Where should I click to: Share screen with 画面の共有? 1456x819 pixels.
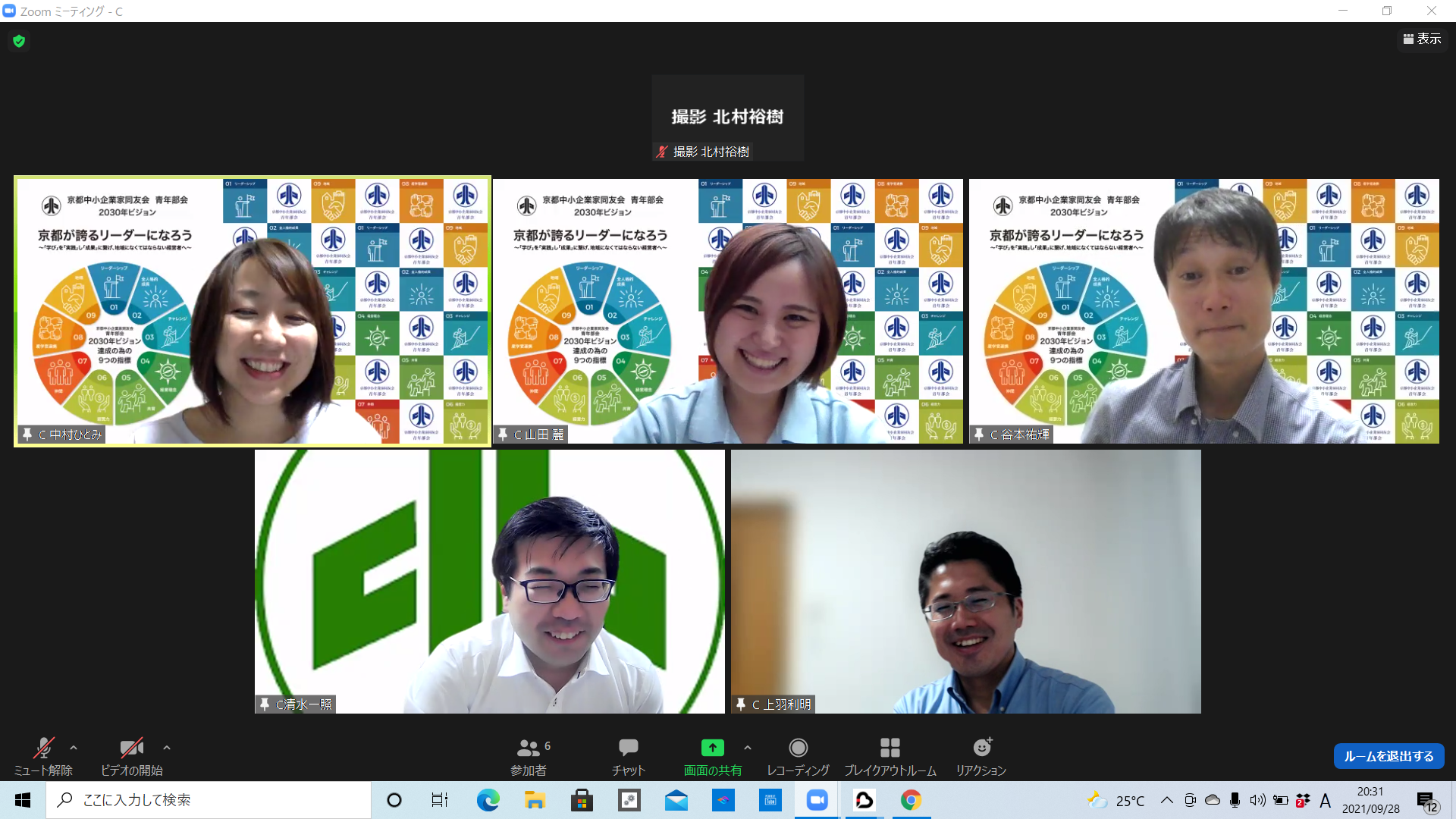click(x=712, y=756)
